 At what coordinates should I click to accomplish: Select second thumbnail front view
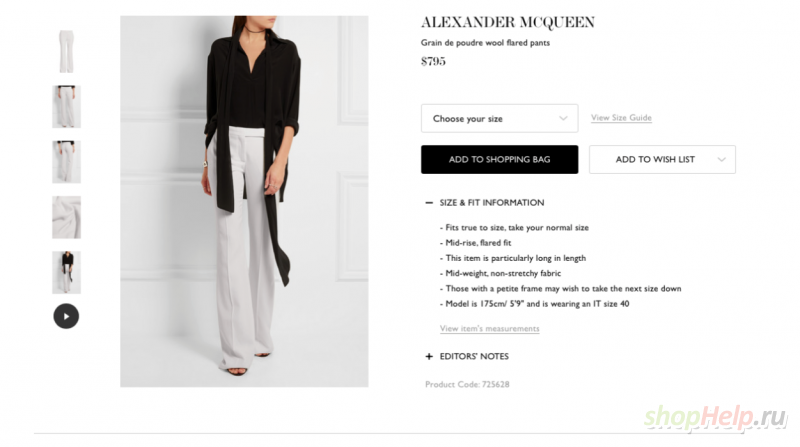pyautogui.click(x=66, y=107)
